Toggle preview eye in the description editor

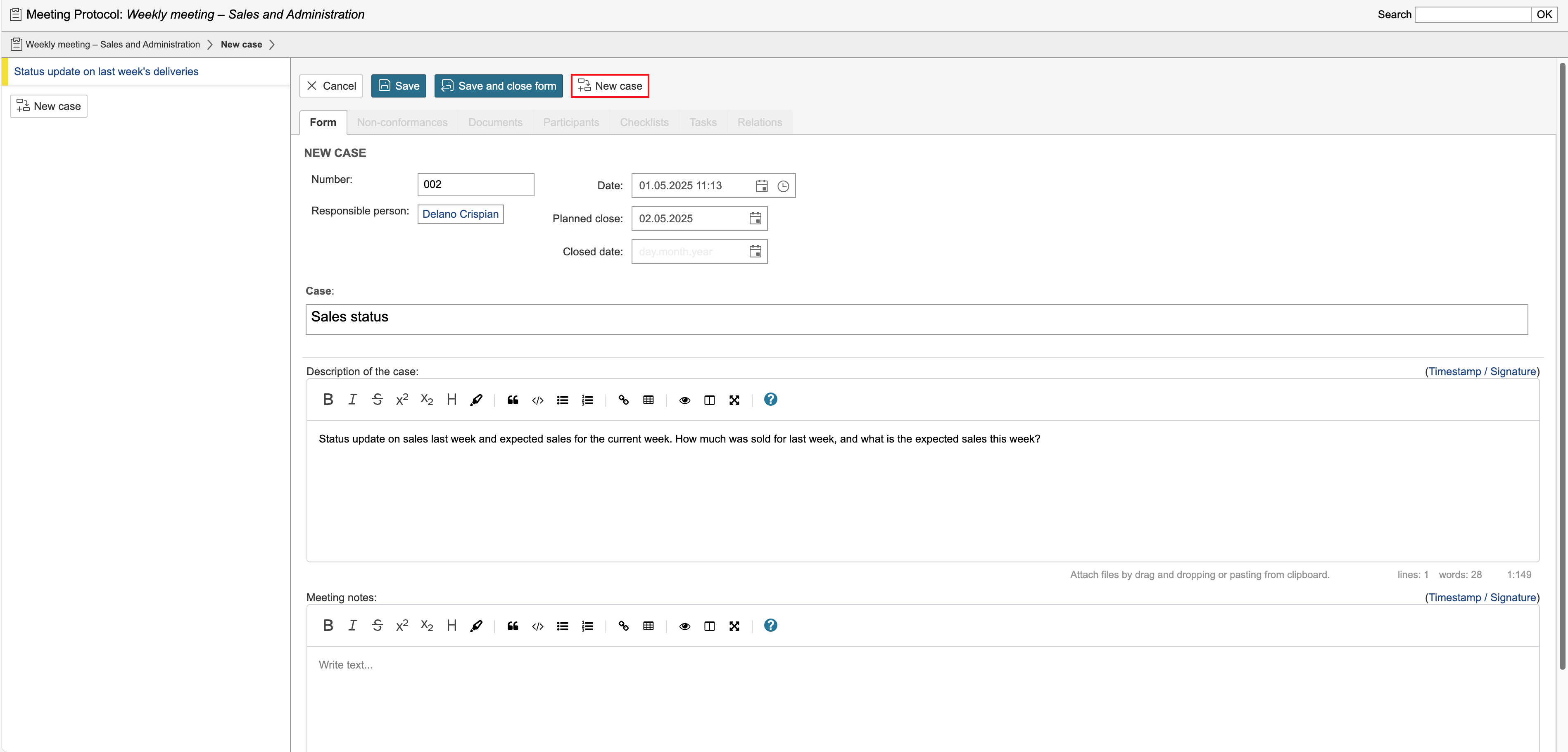point(684,400)
